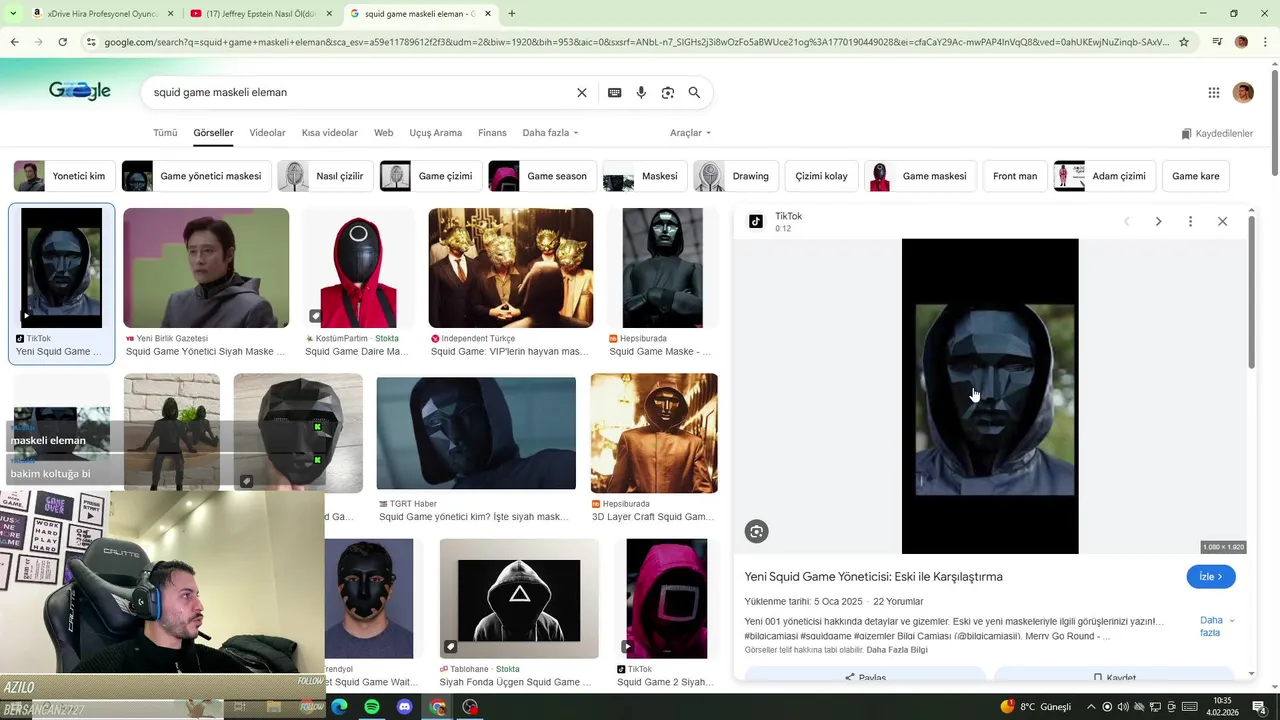The image size is (1280, 720).
Task: Select the Adam çizimi filter chip
Action: tap(1105, 176)
